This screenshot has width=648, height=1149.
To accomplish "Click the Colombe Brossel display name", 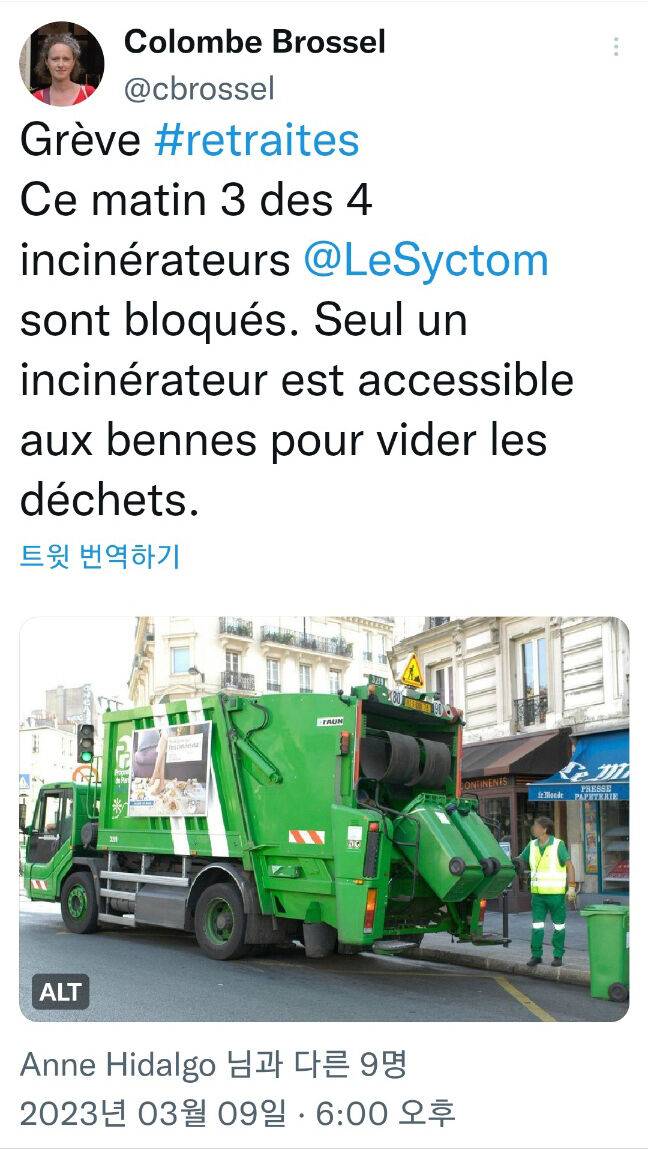I will [x=254, y=43].
